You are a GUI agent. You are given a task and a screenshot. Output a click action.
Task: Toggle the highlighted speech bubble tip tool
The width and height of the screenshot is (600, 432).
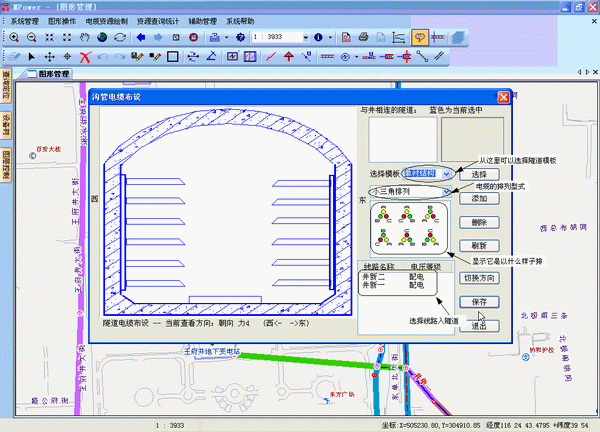pos(420,37)
